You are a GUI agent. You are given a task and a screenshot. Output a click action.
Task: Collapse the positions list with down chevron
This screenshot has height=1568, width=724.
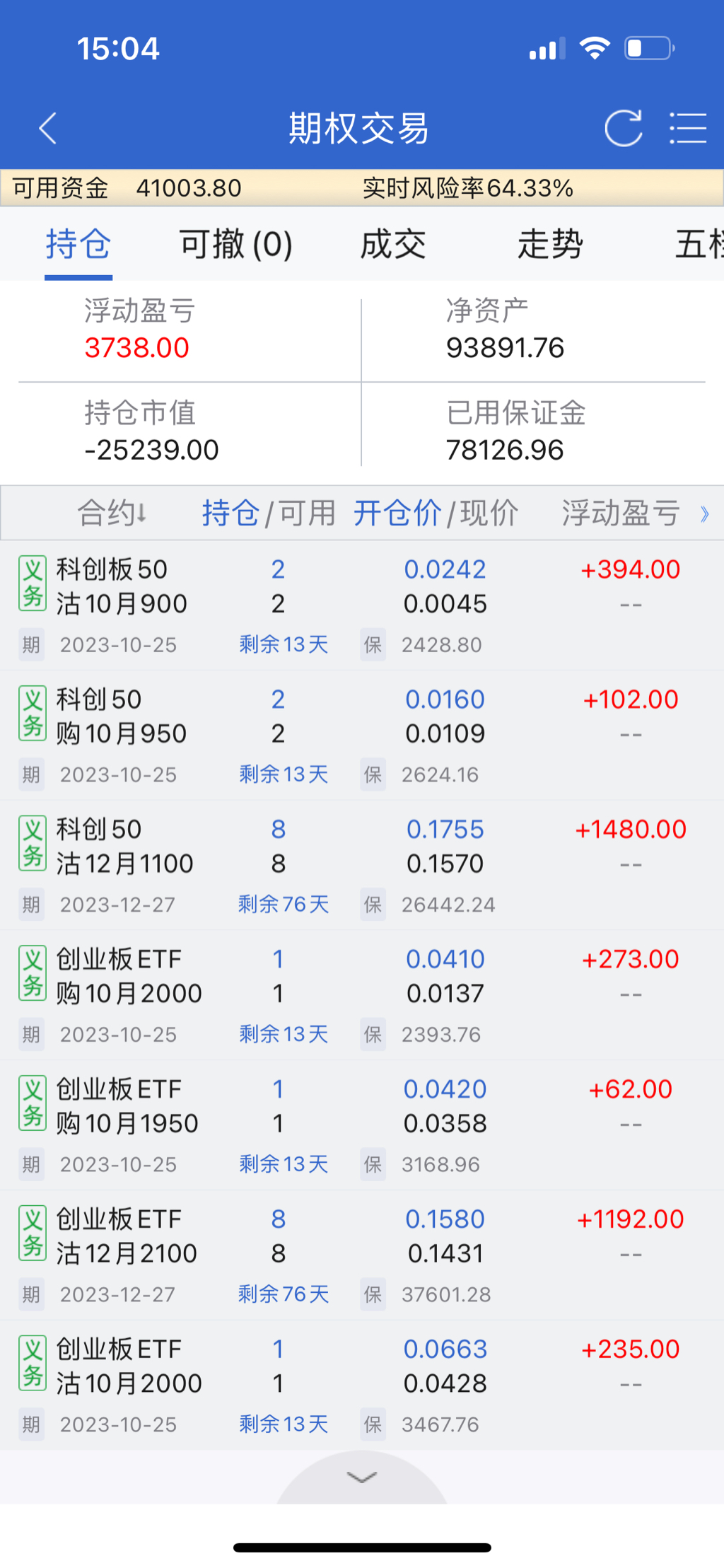click(362, 1477)
